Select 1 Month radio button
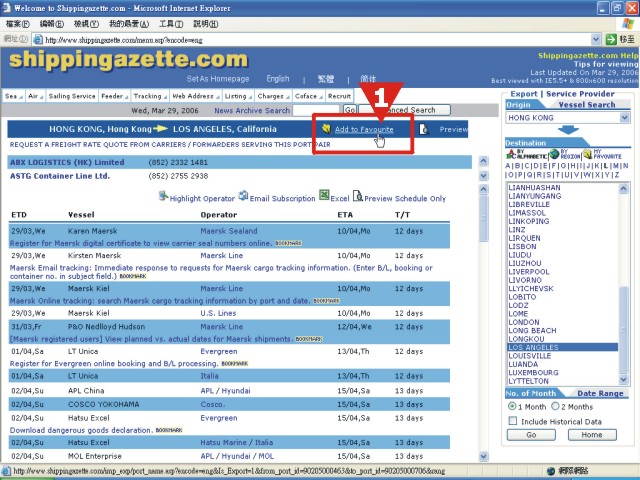 512,407
